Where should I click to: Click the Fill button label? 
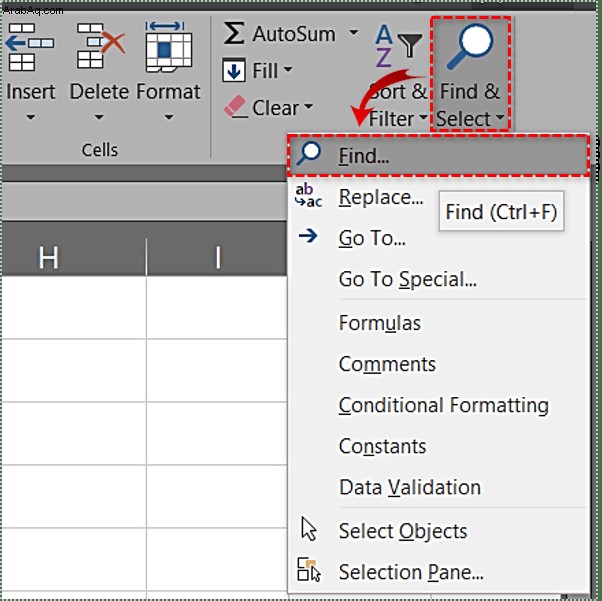(265, 71)
